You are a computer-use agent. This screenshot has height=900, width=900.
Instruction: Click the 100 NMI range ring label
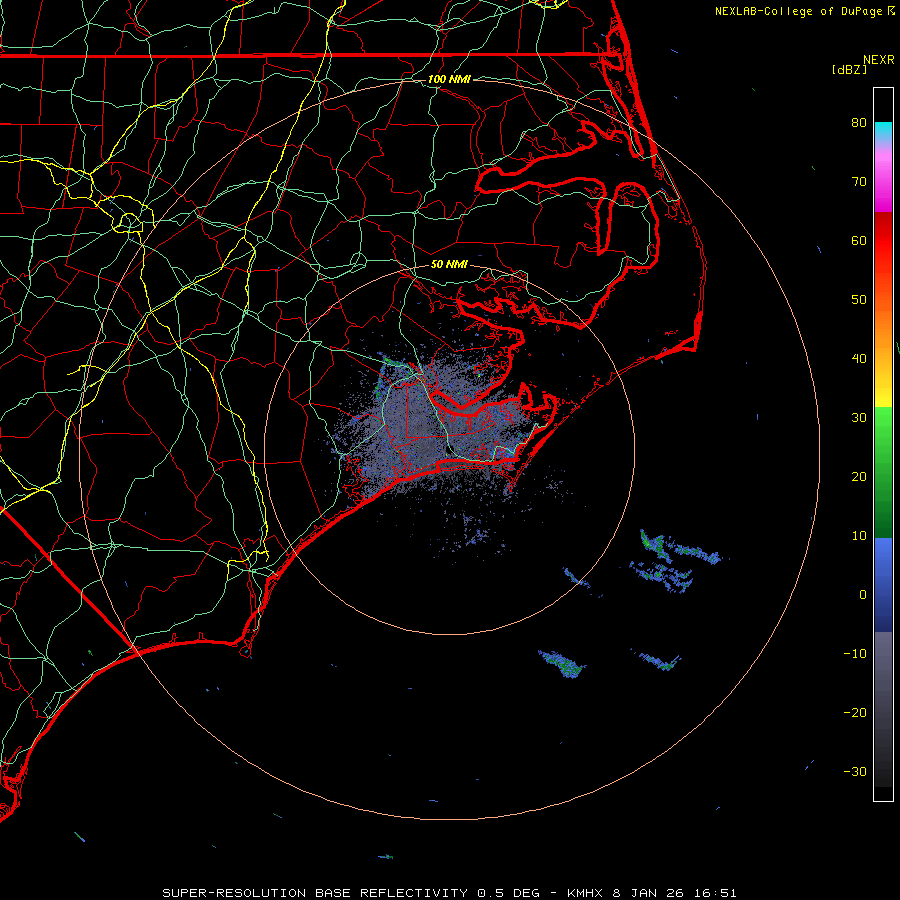click(x=449, y=79)
